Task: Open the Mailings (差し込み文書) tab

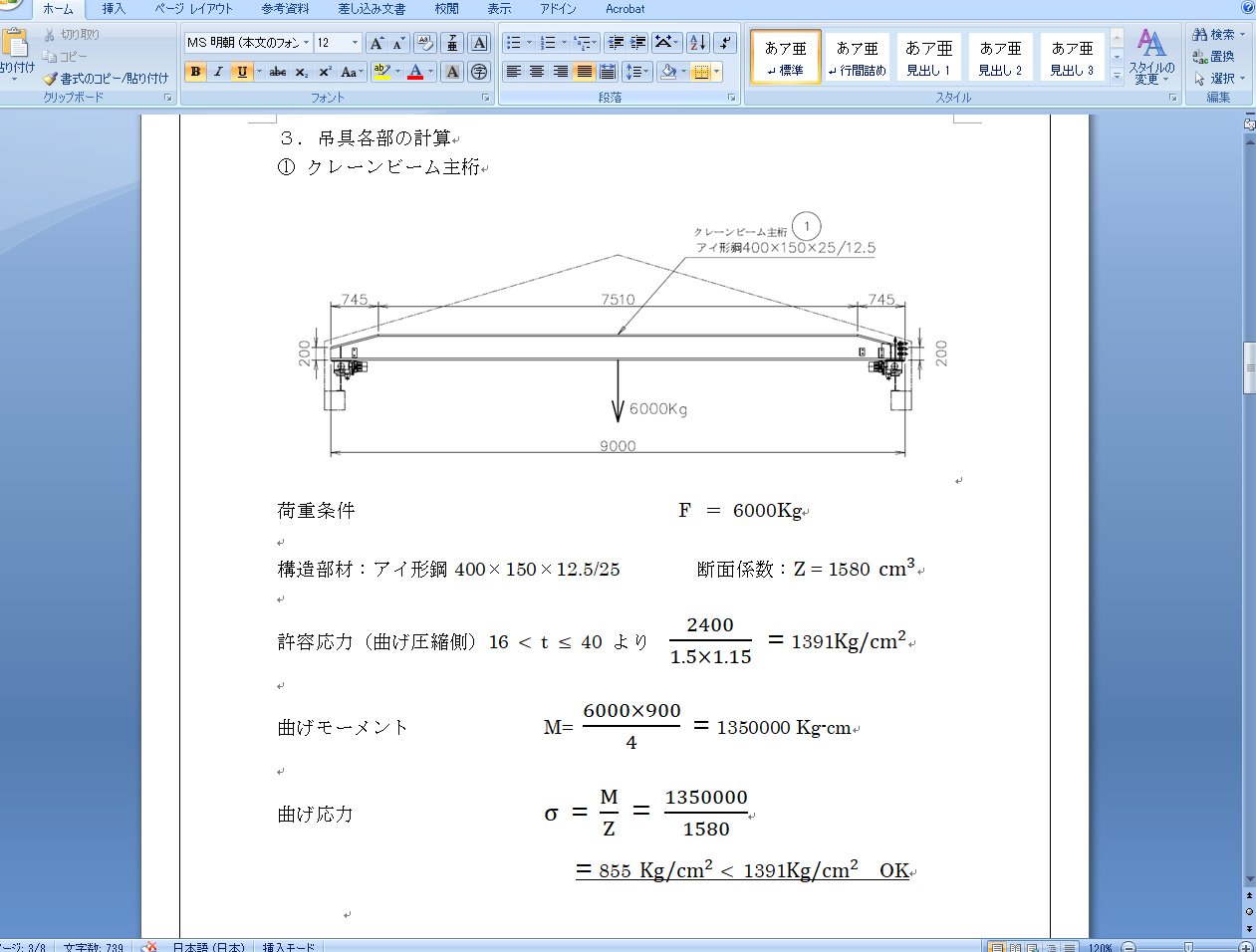Action: tap(372, 9)
